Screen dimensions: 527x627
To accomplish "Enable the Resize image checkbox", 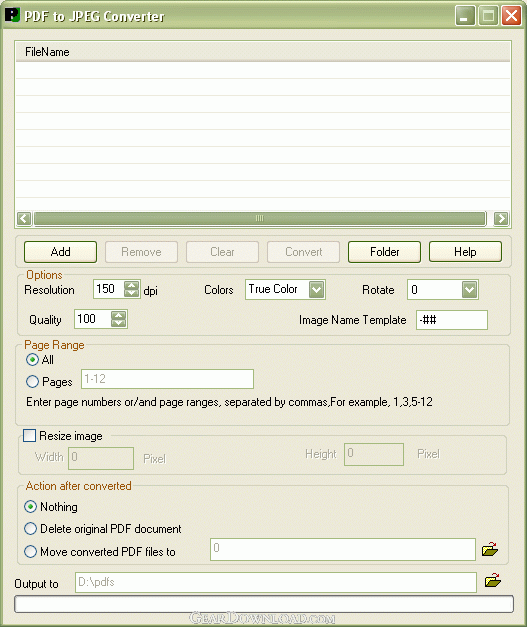I will tap(30, 435).
